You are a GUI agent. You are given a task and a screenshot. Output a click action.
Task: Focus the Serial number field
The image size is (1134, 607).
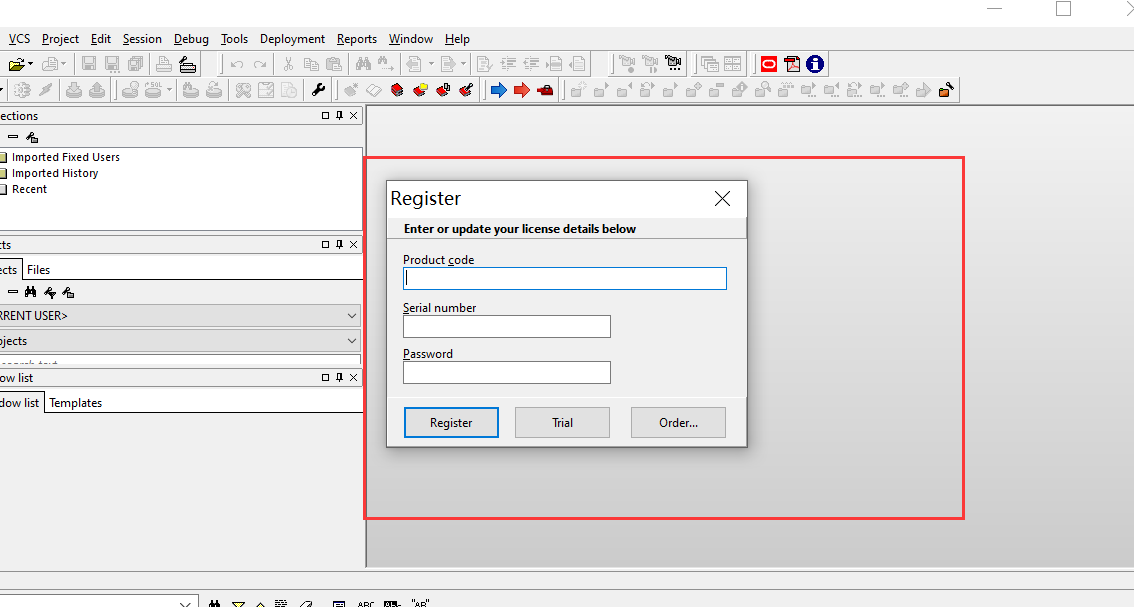click(507, 326)
